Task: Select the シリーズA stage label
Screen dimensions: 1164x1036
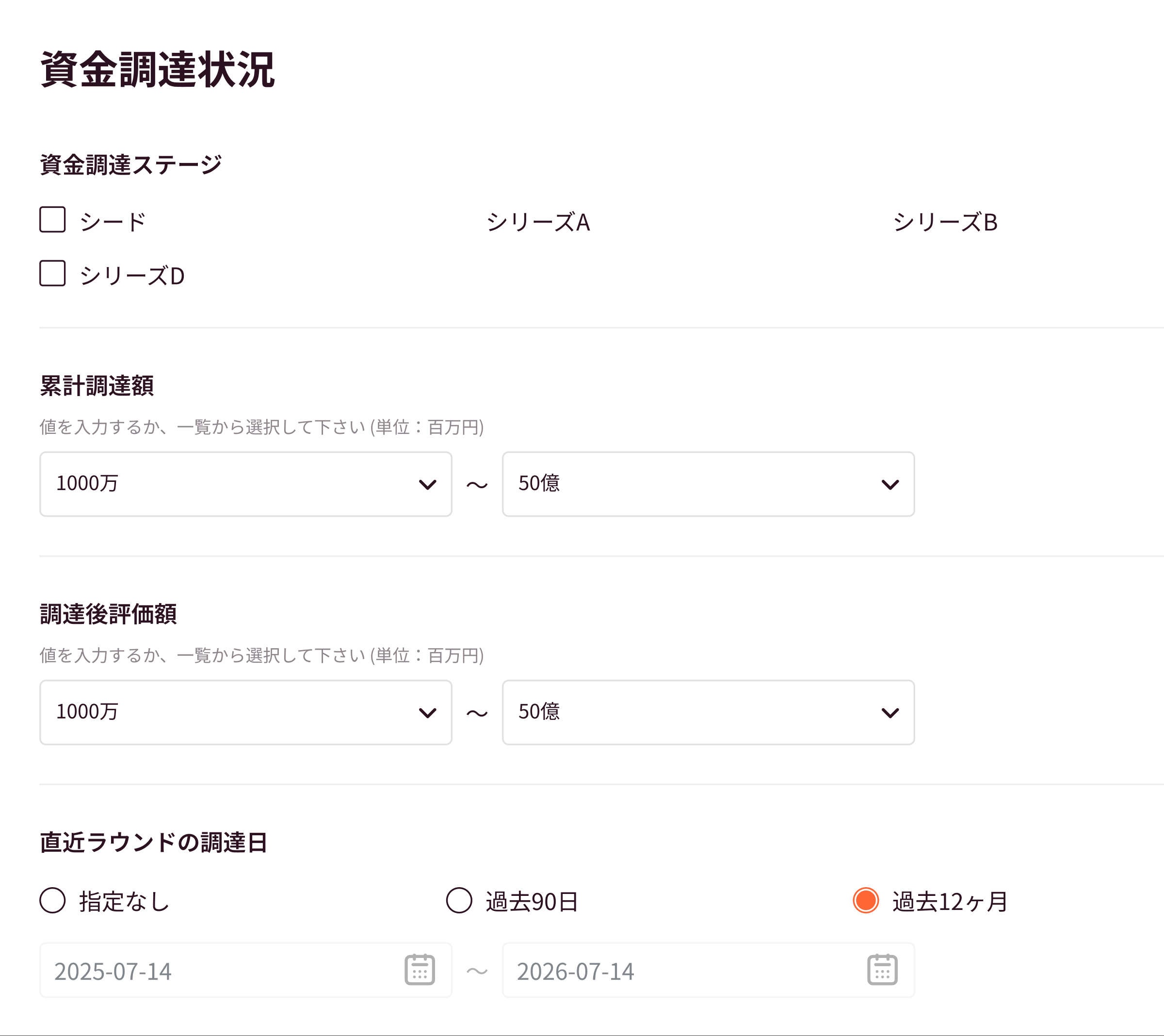Action: click(538, 222)
